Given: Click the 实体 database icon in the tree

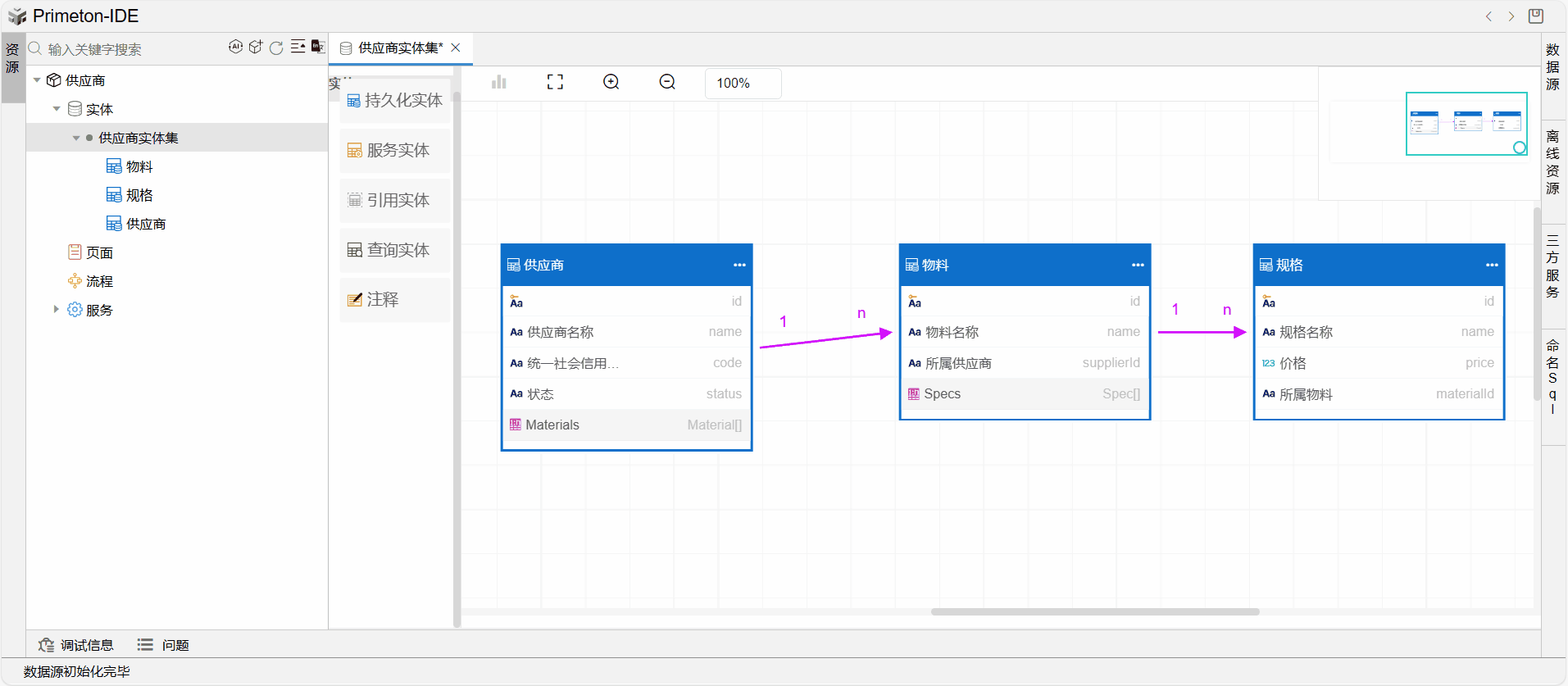Looking at the screenshot, I should click(75, 109).
